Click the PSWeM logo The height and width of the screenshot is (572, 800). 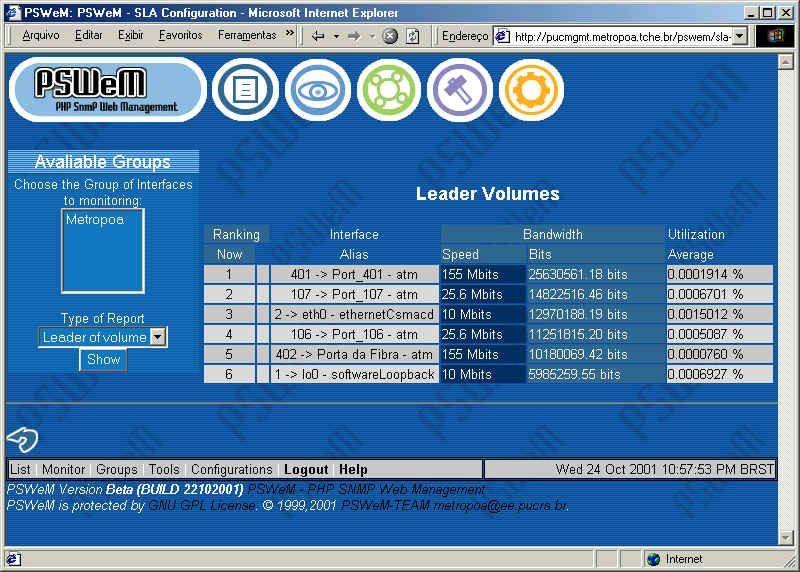[106, 89]
